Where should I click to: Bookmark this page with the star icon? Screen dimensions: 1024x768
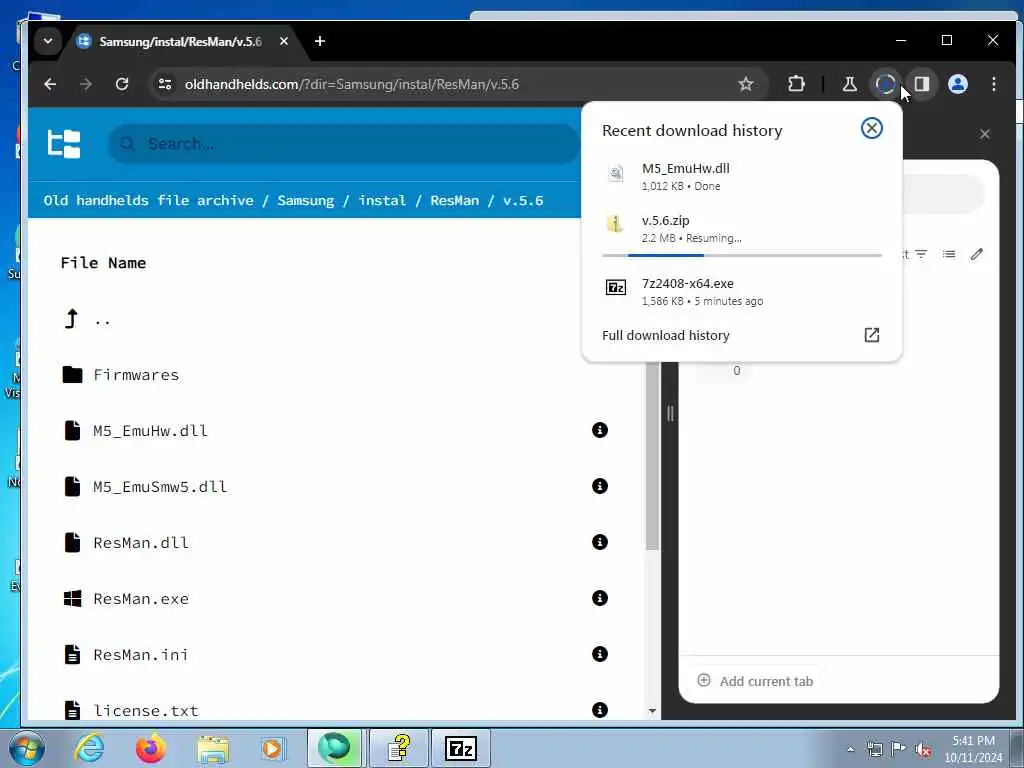coord(745,84)
